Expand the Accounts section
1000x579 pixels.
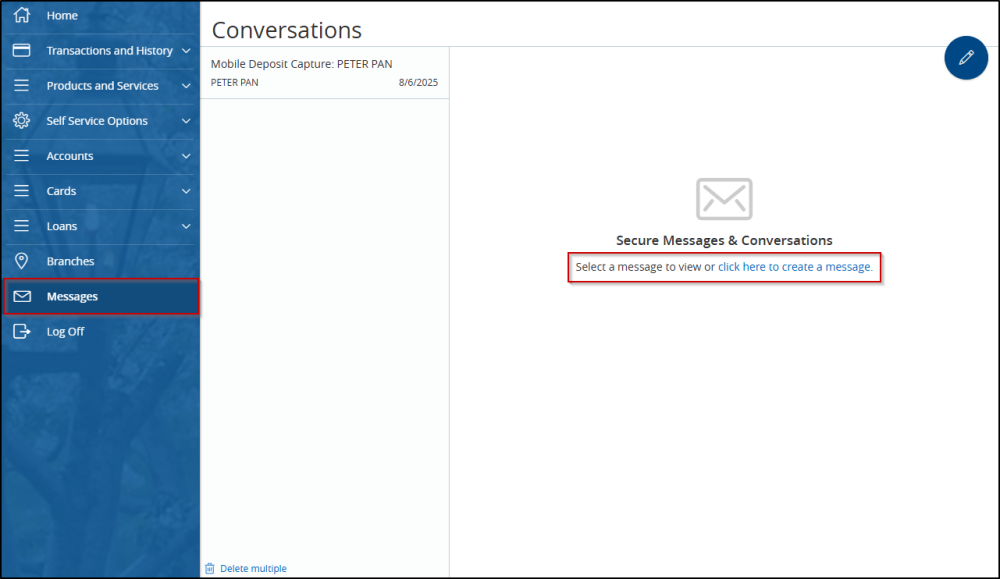(x=186, y=156)
